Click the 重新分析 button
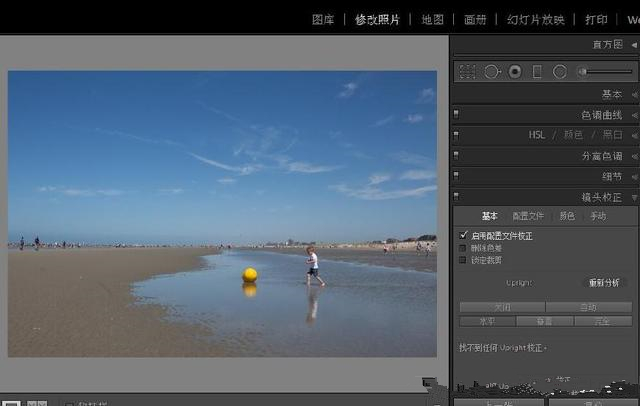The width and height of the screenshot is (640, 406). (x=604, y=283)
